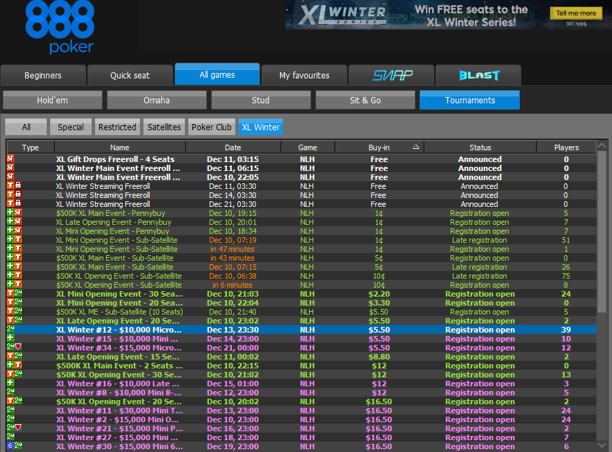This screenshot has height=452, width=612.
Task: Switch to the Beginners tab
Action: [x=43, y=75]
